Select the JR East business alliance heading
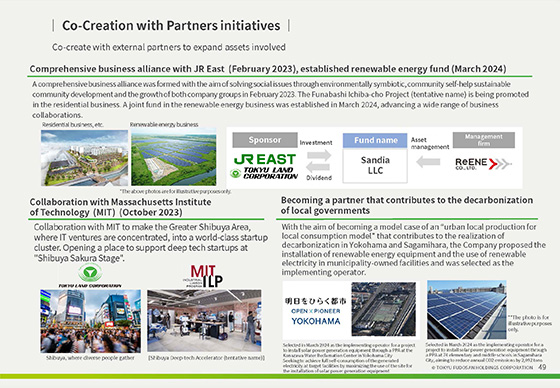This screenshot has height=388, width=560. (x=268, y=69)
